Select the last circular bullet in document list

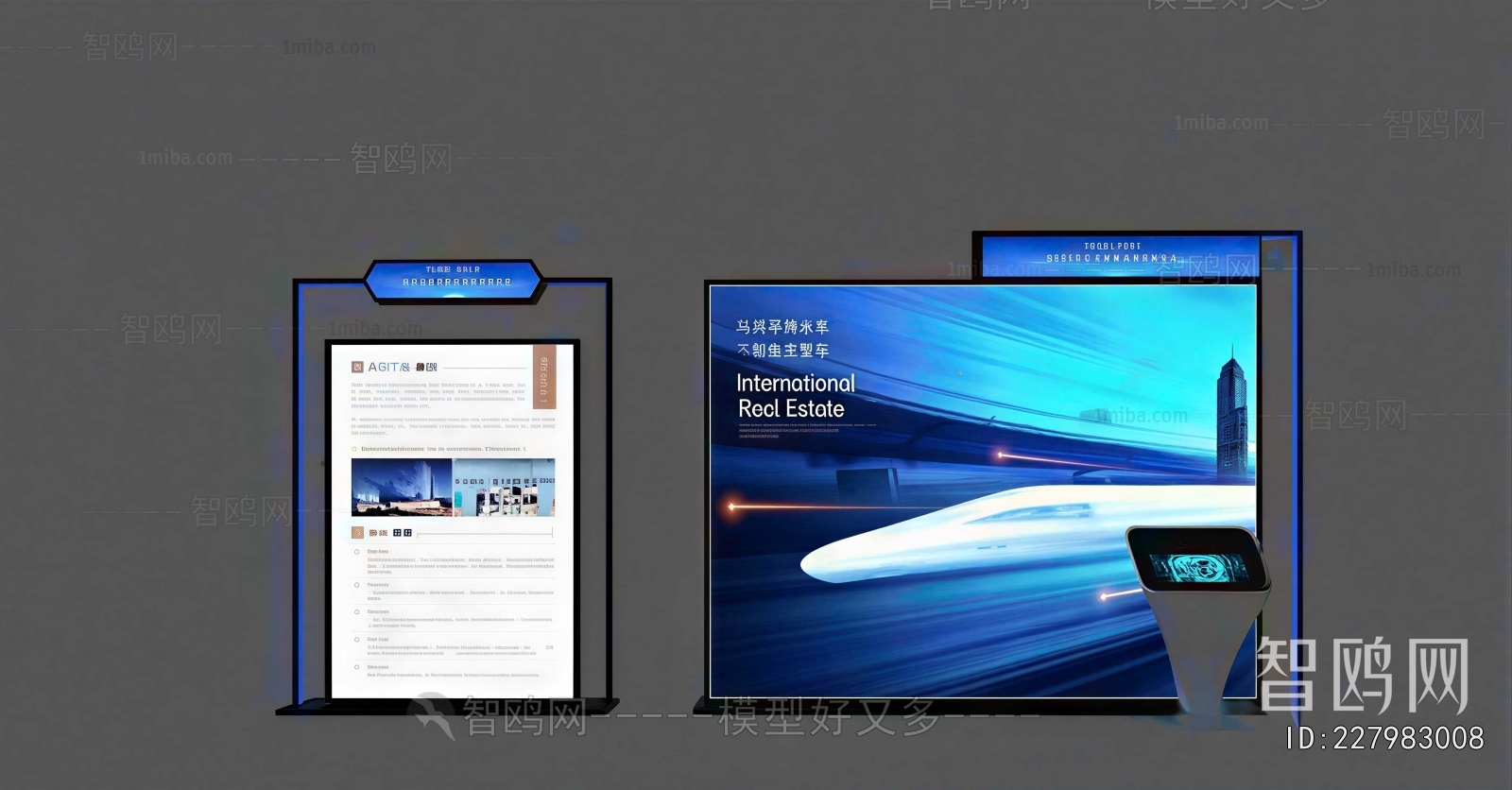[357, 667]
